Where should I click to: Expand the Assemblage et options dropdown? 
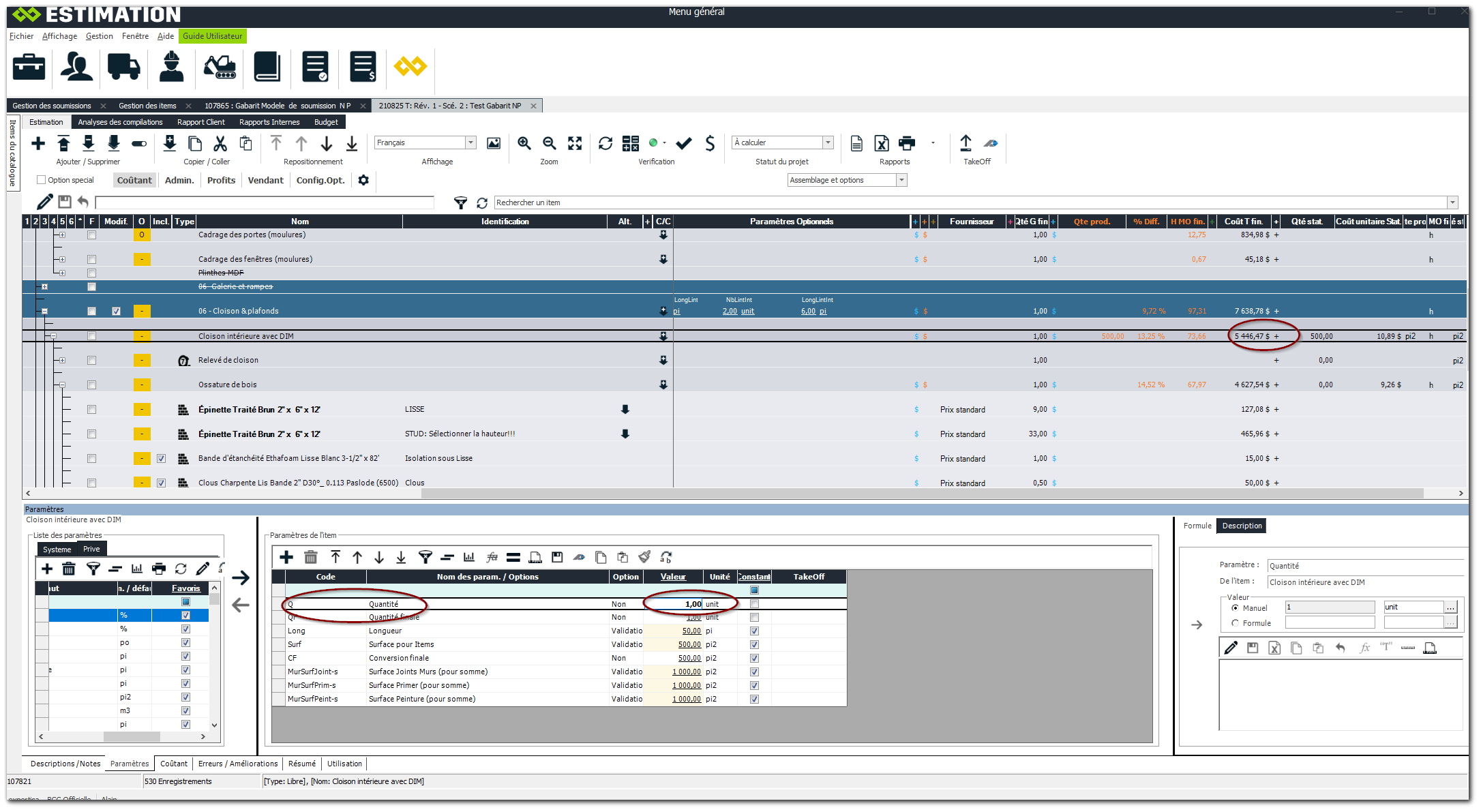[x=901, y=180]
